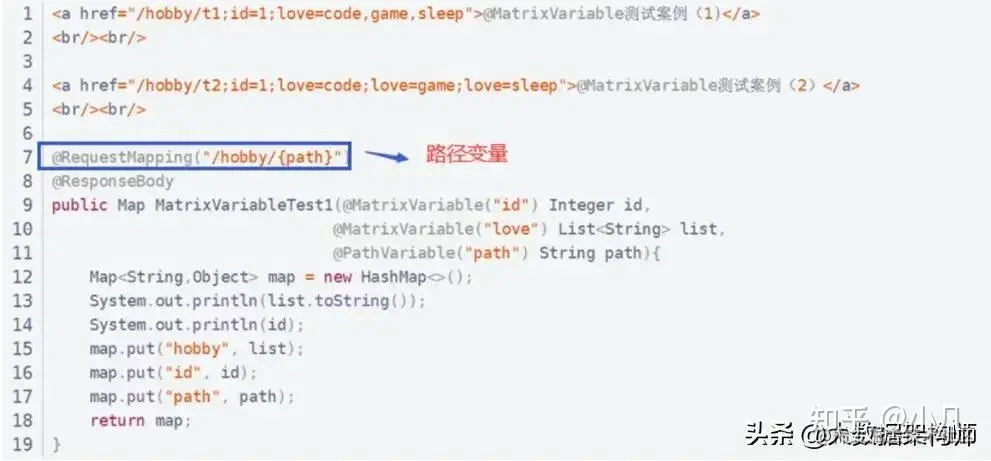This screenshot has width=991, height=461.
Task: Click the System.out.println(list.toString()) line
Action: coord(258,300)
